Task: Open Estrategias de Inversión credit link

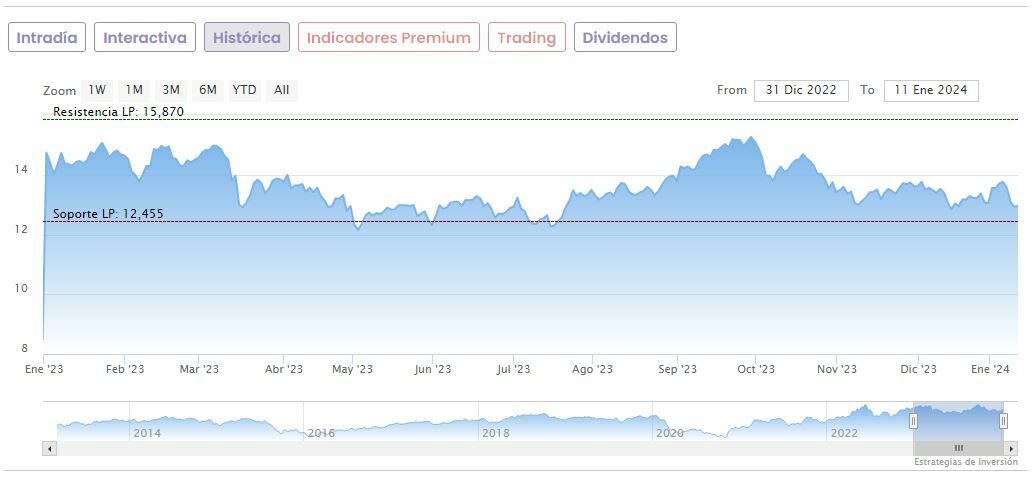Action: (964, 462)
